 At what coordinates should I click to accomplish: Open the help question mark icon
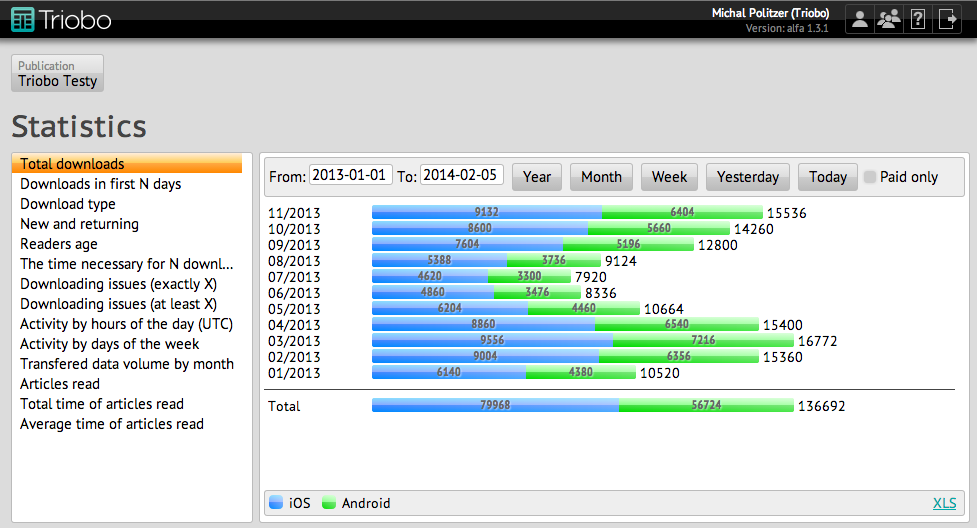coord(917,19)
